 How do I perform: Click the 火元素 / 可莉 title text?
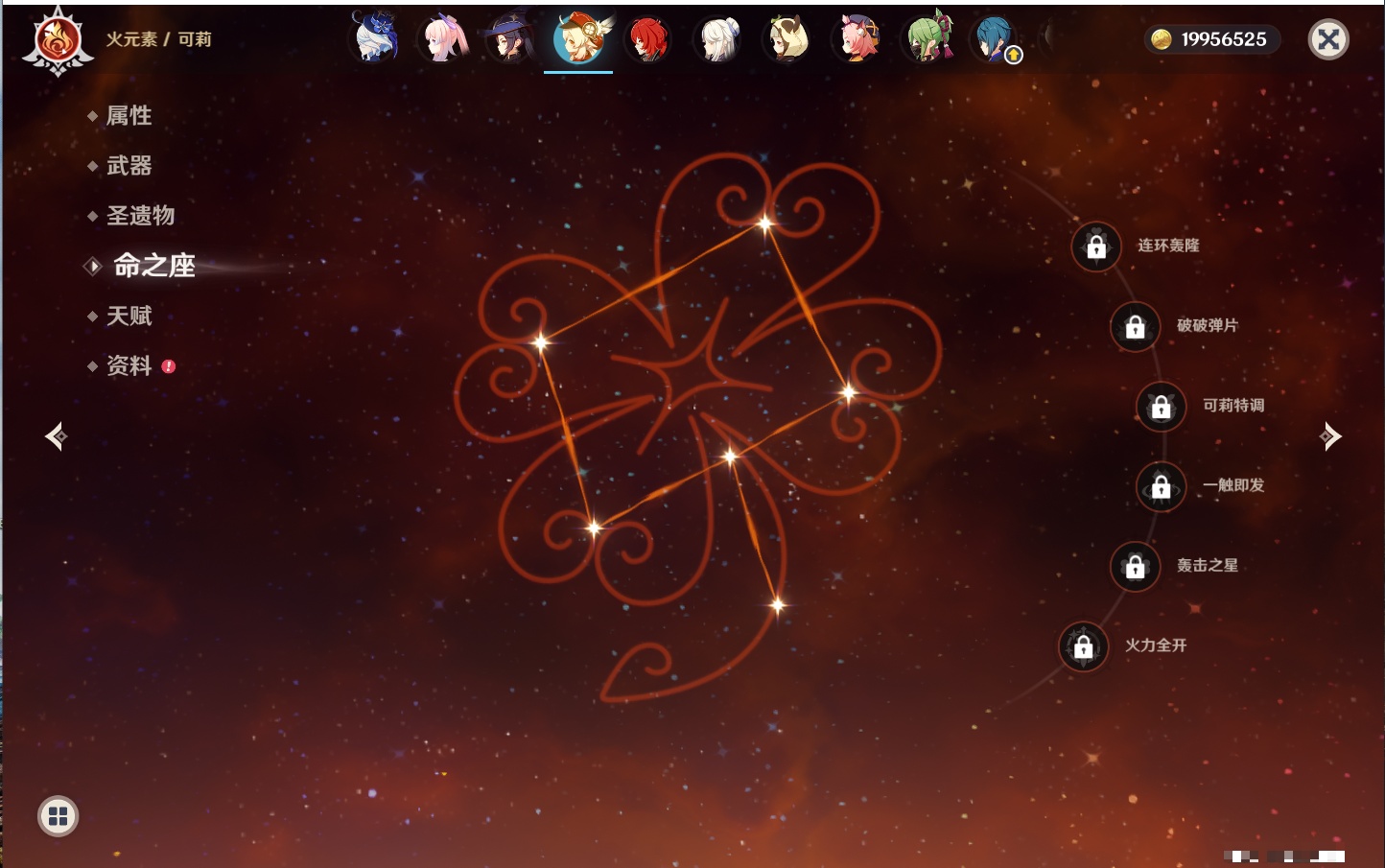tap(158, 39)
